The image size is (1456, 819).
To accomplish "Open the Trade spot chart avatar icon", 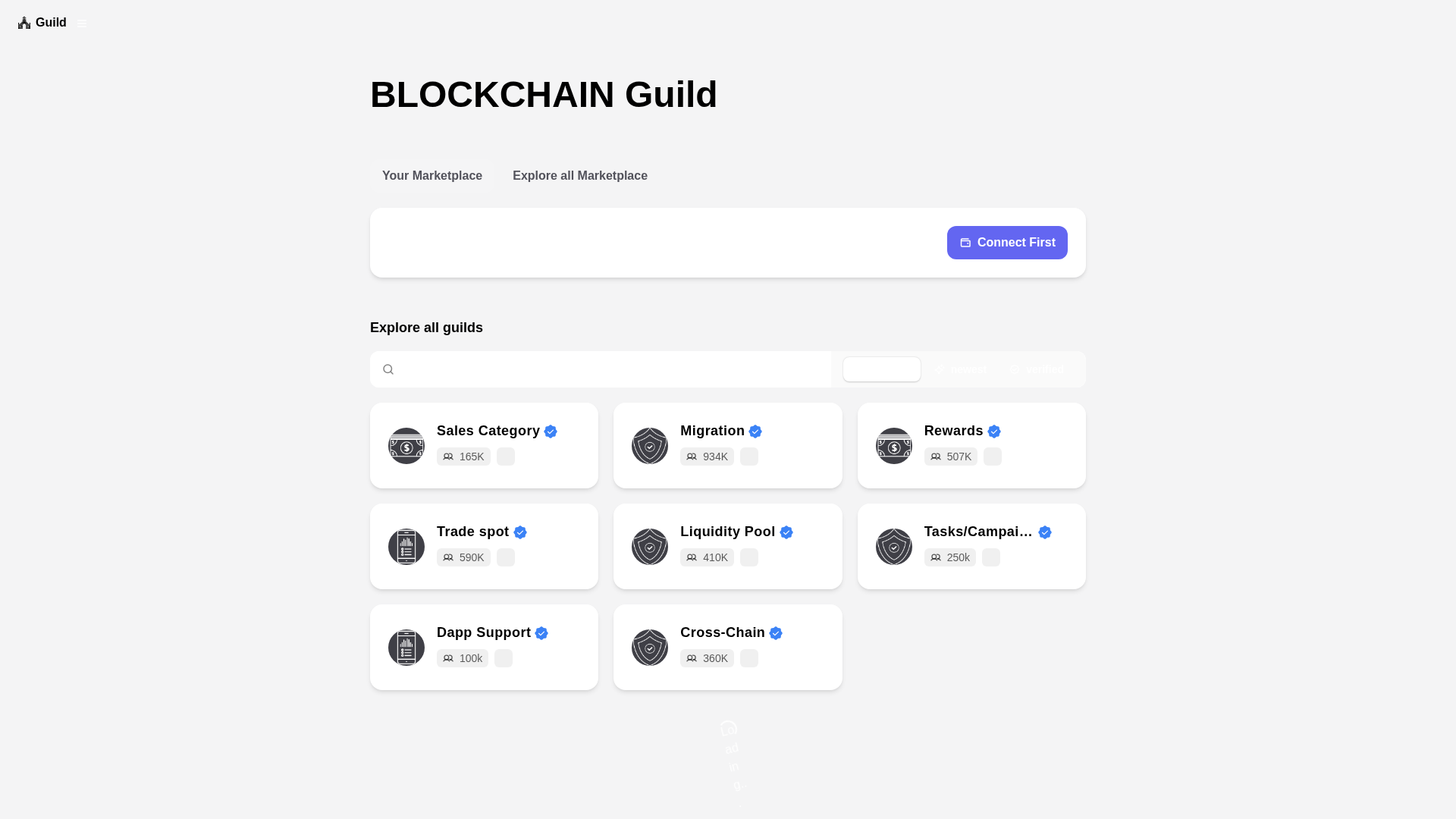I will tap(406, 547).
